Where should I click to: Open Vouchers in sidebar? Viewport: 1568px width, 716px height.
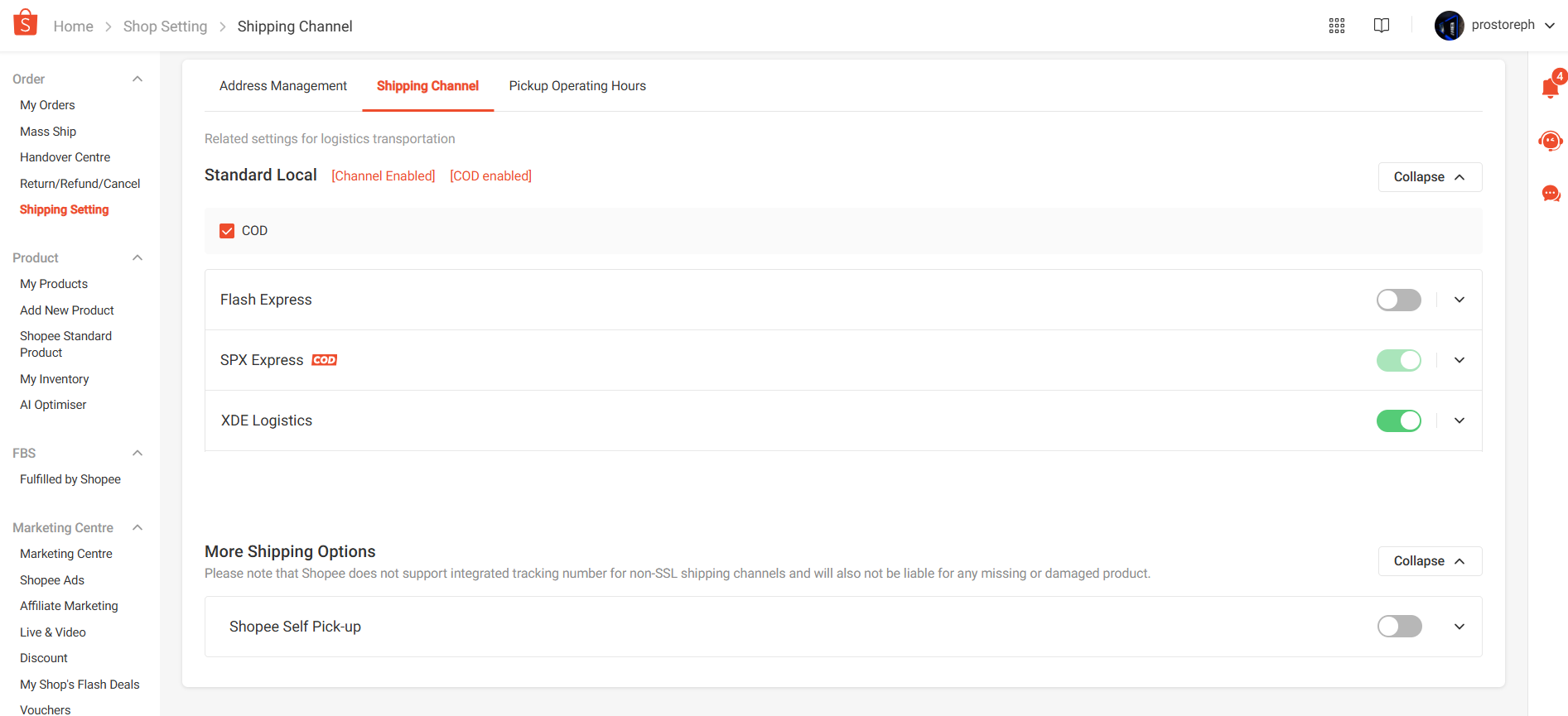46,709
